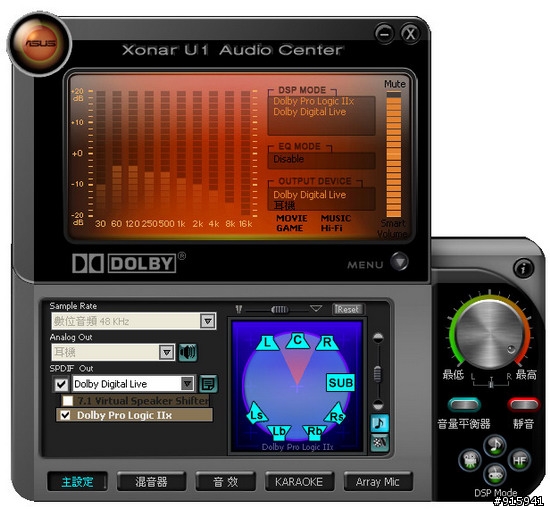Screen dimensions: 550x509
Task: Select MUSIC mode on the display
Action: 336,218
